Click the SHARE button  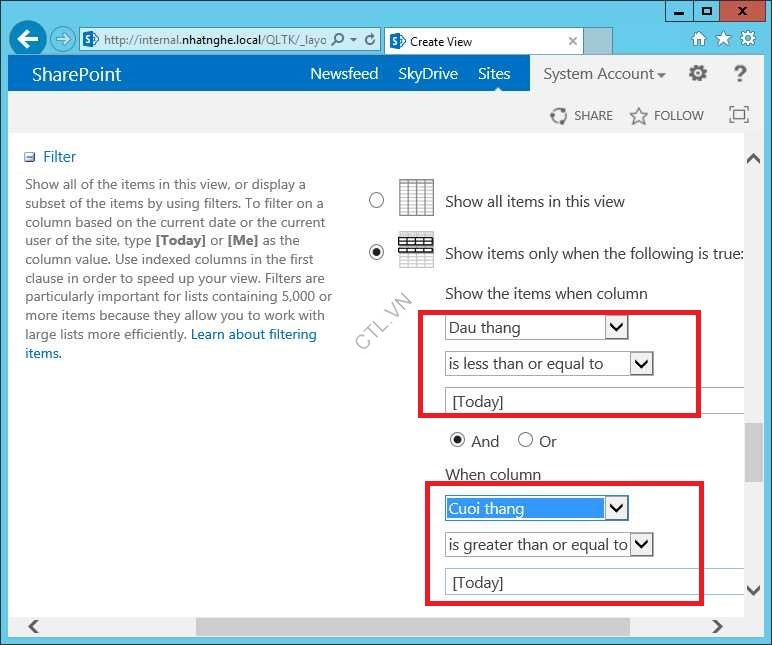pyautogui.click(x=581, y=116)
